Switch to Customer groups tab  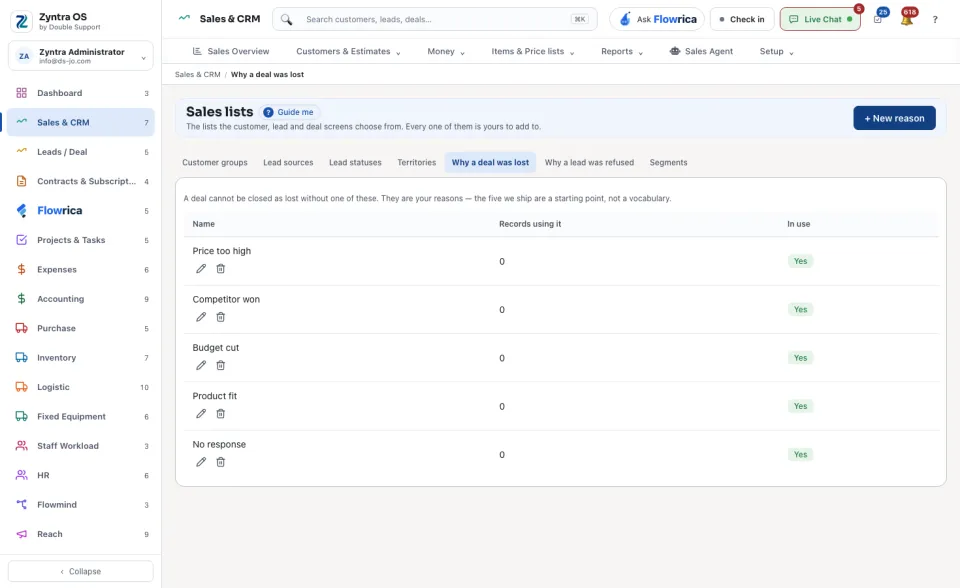(x=215, y=162)
